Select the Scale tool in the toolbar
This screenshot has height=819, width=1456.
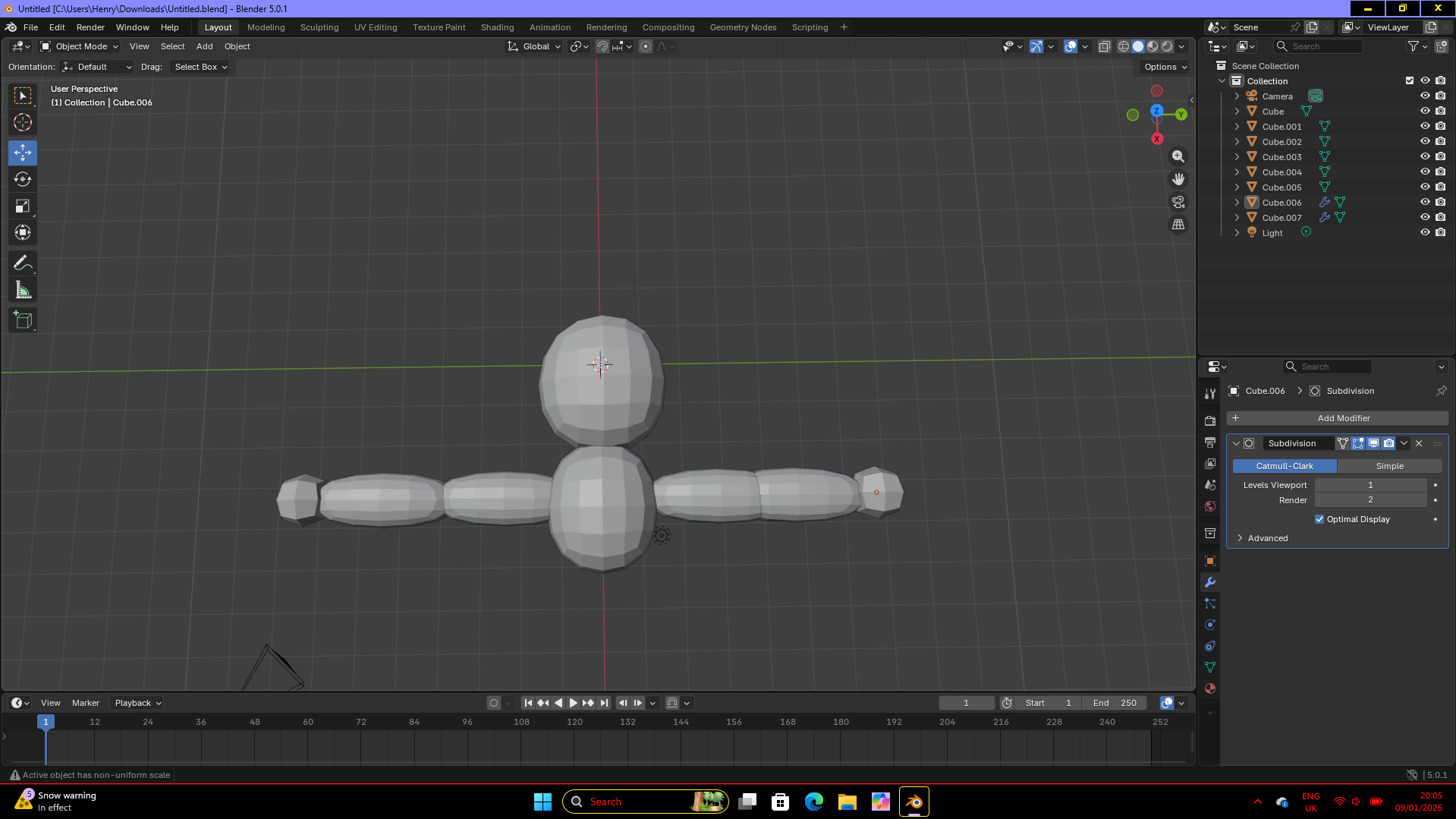(23, 206)
